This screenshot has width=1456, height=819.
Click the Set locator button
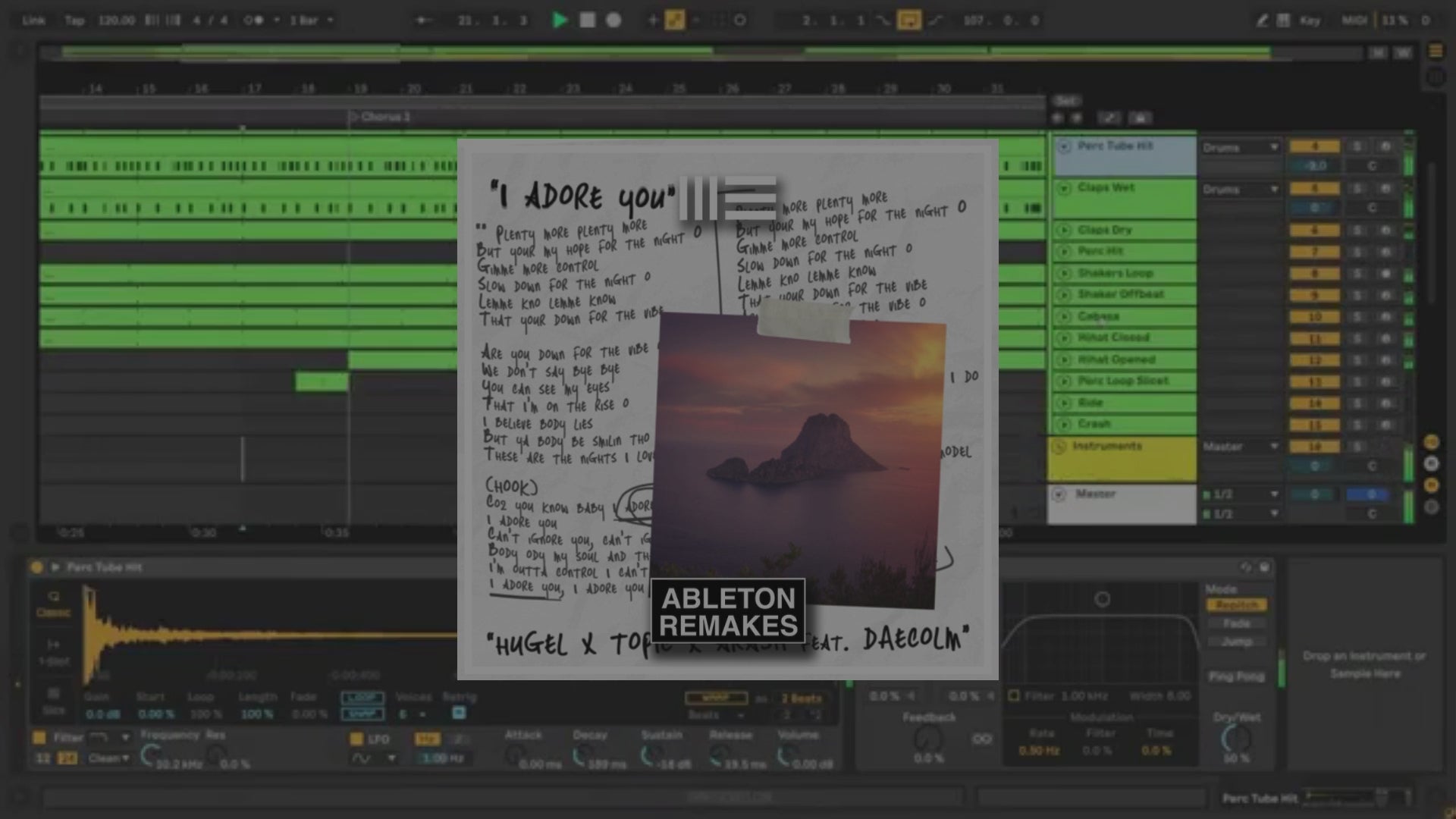coord(1066,101)
